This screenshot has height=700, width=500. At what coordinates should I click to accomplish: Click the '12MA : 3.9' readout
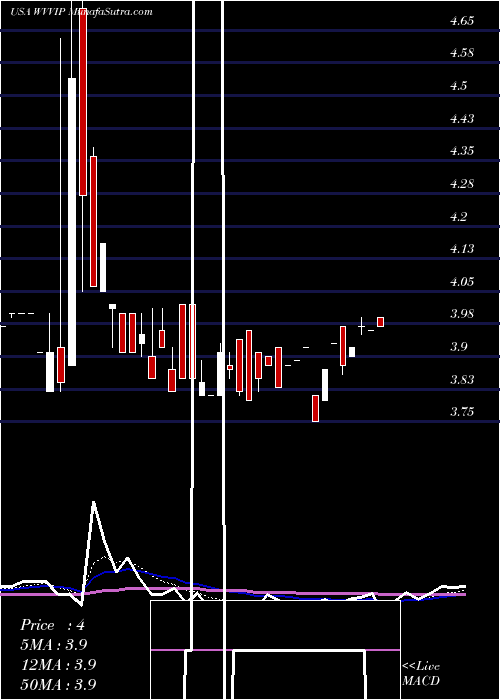(58, 665)
